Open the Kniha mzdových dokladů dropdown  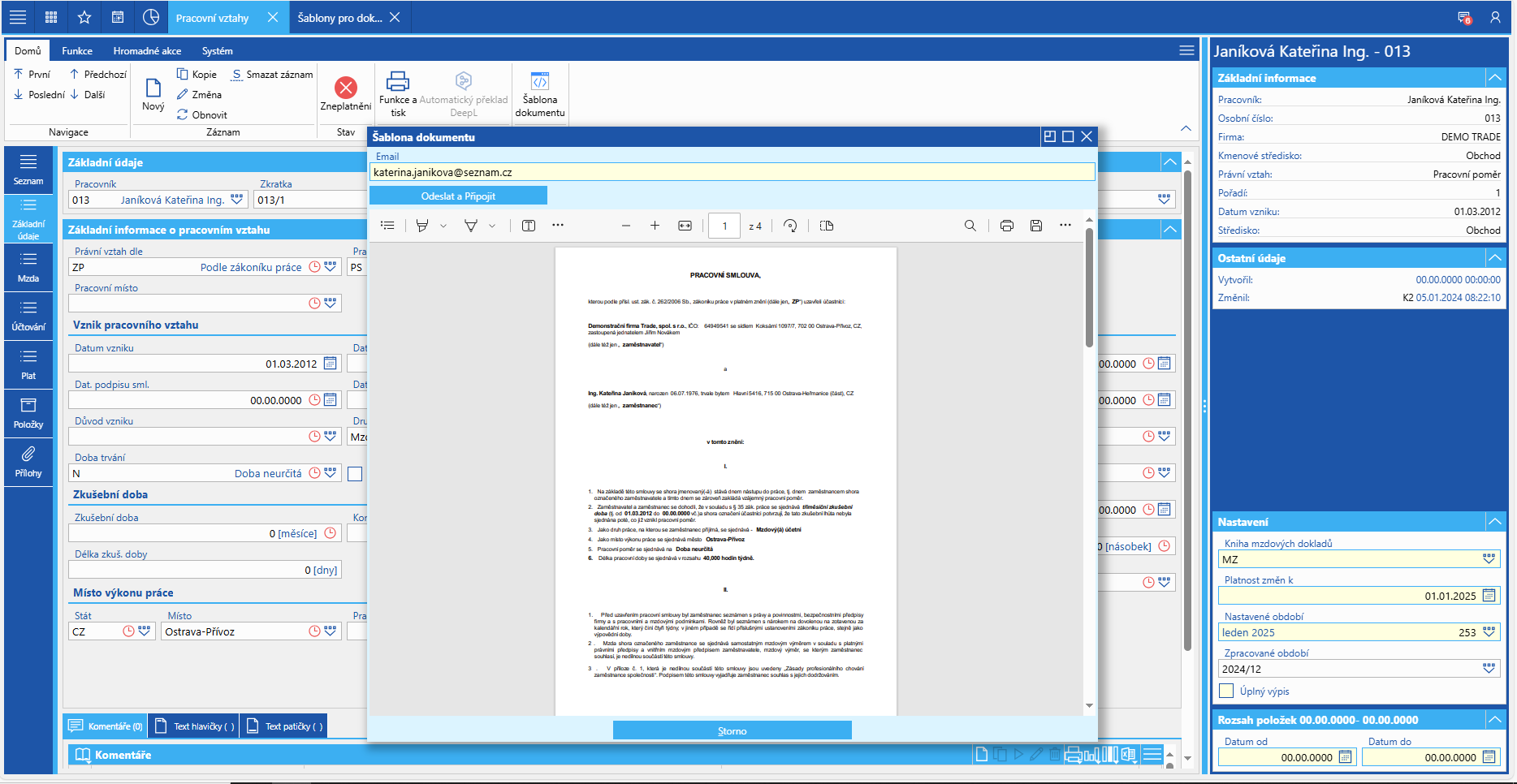click(1489, 559)
